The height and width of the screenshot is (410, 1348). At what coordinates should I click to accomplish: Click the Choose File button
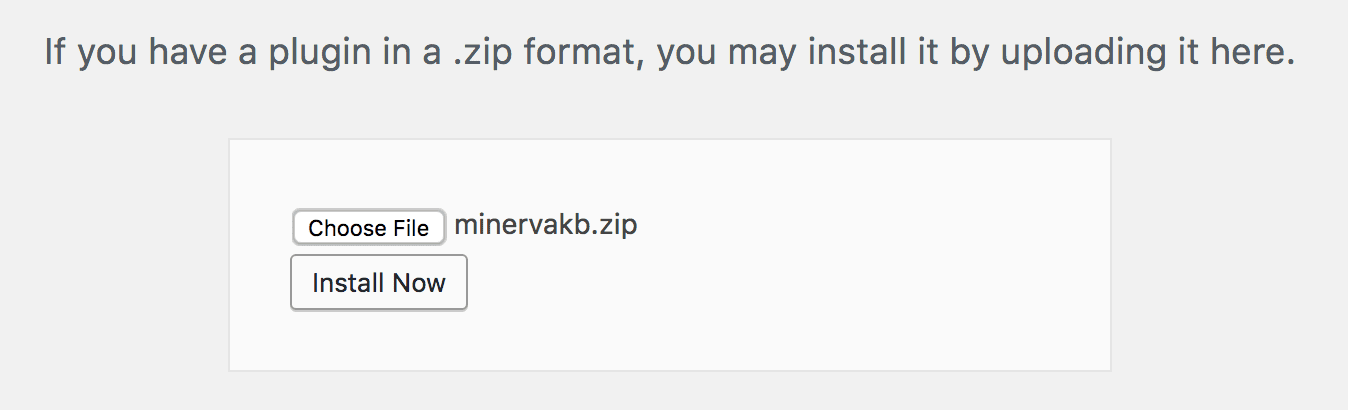[x=368, y=228]
